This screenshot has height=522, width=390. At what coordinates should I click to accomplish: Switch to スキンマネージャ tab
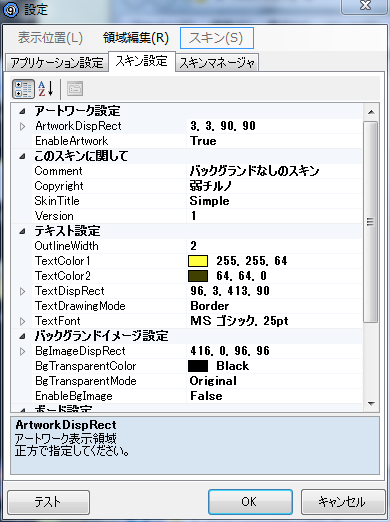tap(217, 62)
